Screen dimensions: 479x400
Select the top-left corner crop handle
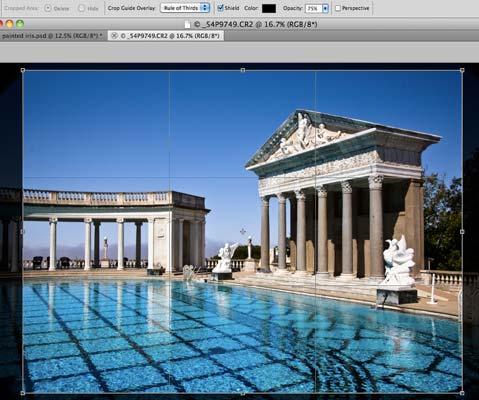[23, 70]
